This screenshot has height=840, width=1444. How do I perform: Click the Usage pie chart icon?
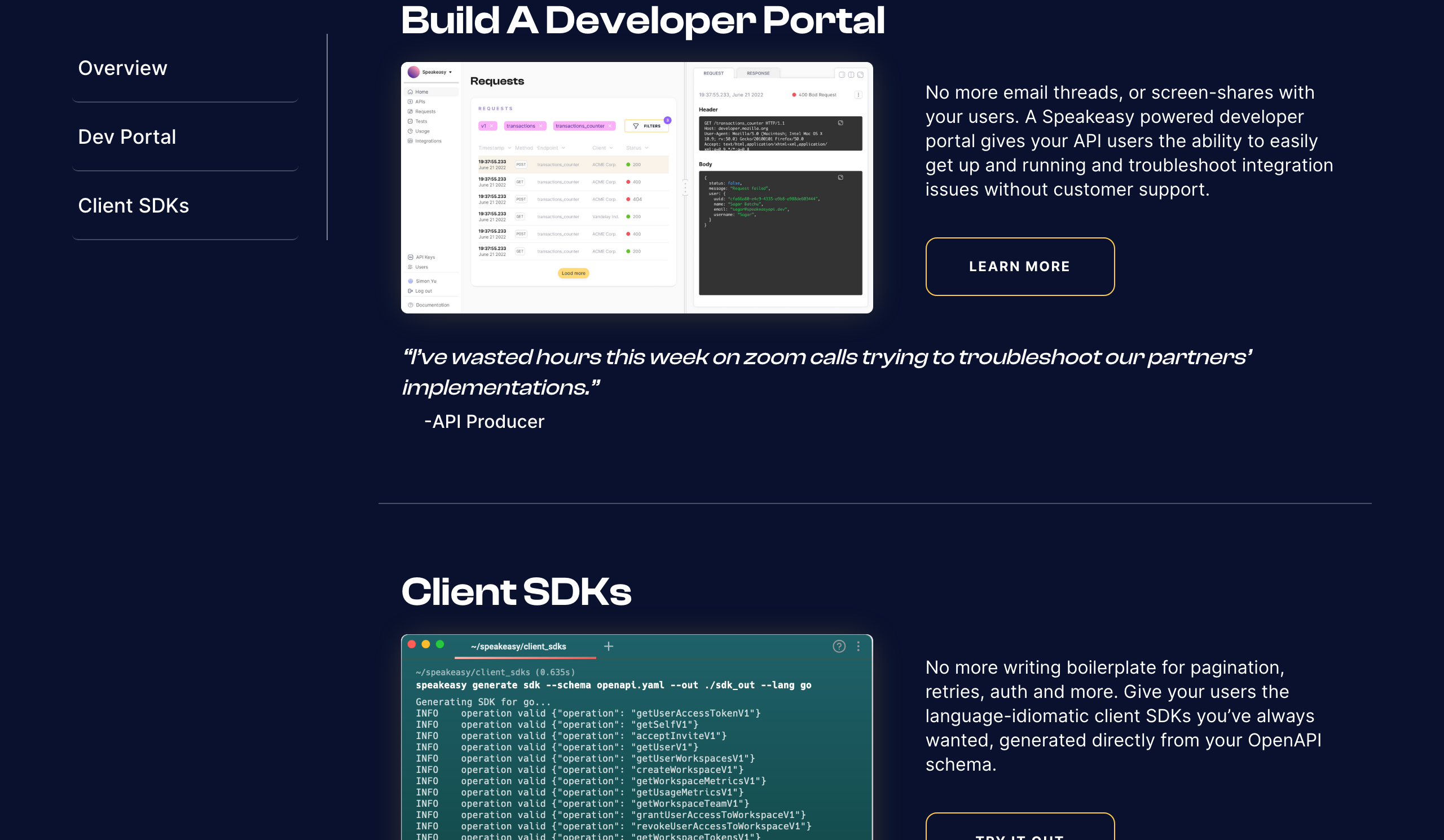[x=410, y=131]
